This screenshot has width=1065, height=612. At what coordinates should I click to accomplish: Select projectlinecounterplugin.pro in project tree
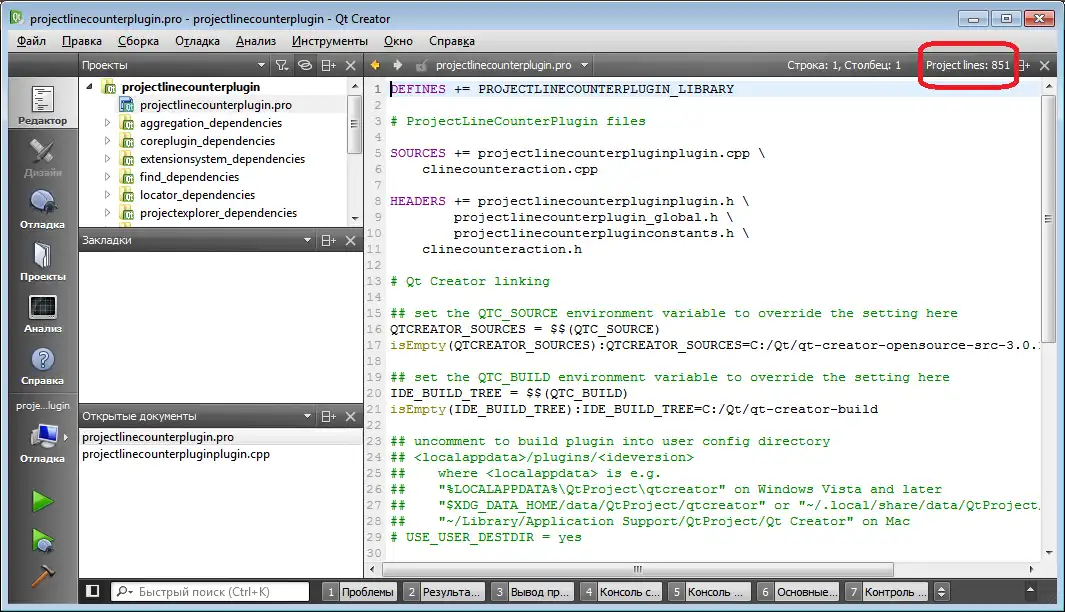tap(215, 105)
